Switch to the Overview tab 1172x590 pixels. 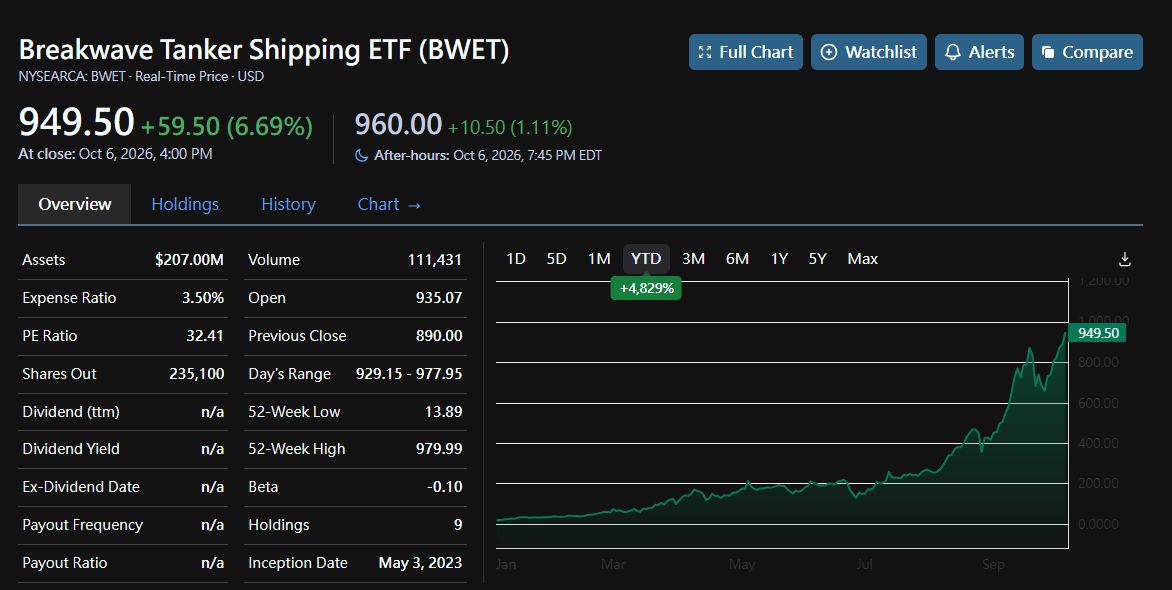click(x=75, y=204)
